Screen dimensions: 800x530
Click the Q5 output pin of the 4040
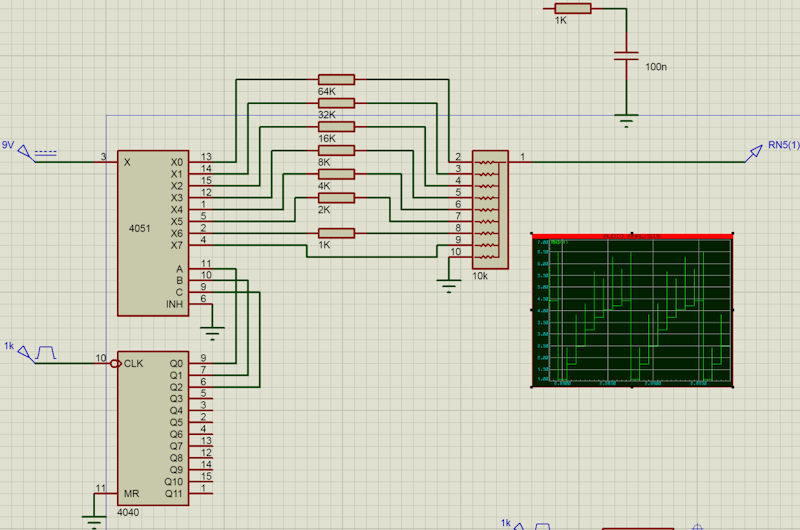(201, 422)
